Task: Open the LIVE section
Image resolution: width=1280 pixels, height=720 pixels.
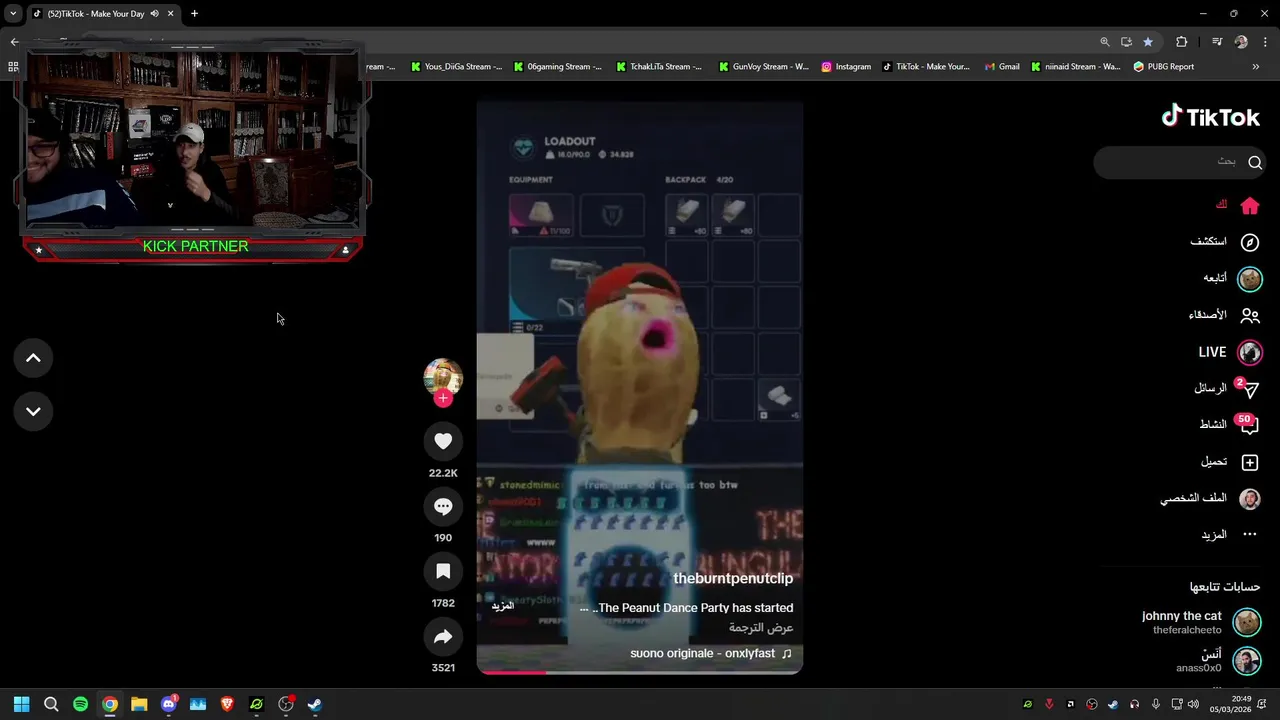Action: [1230, 352]
